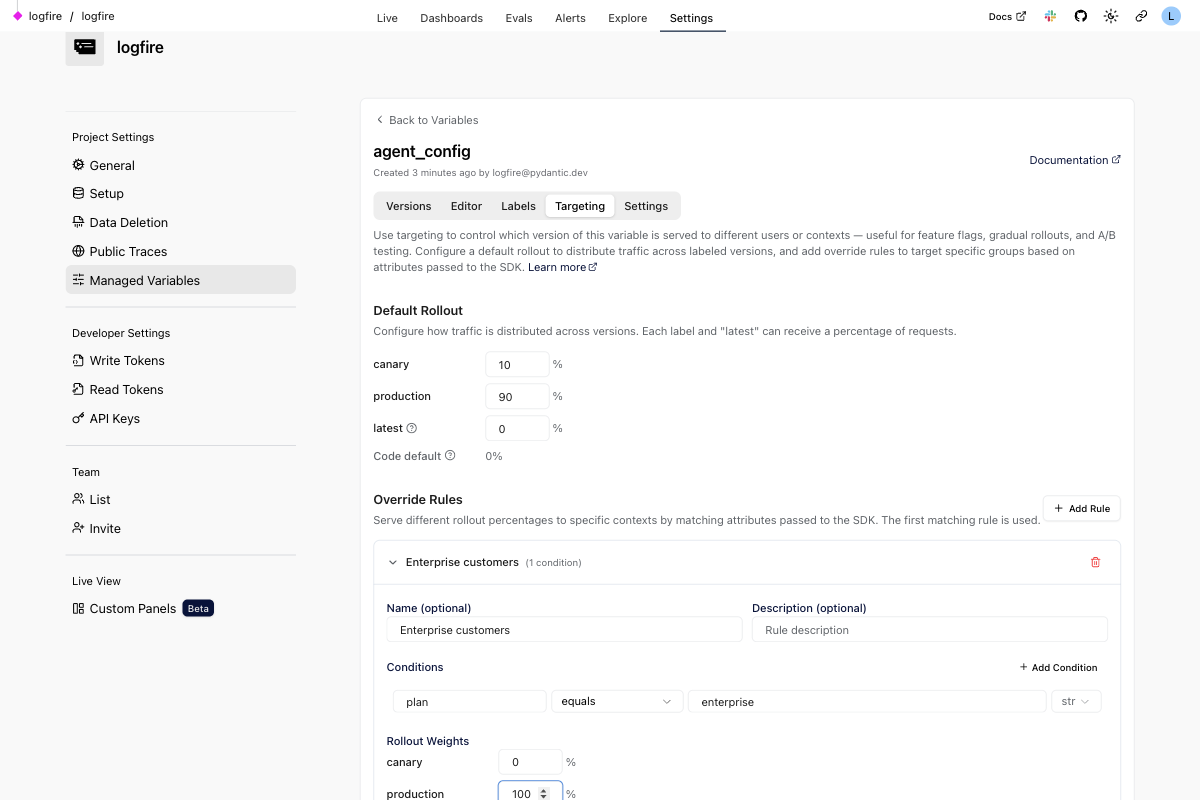Viewport: 1200px width, 800px height.
Task: Delete the Enterprise customers rule trash icon
Action: tap(1095, 563)
